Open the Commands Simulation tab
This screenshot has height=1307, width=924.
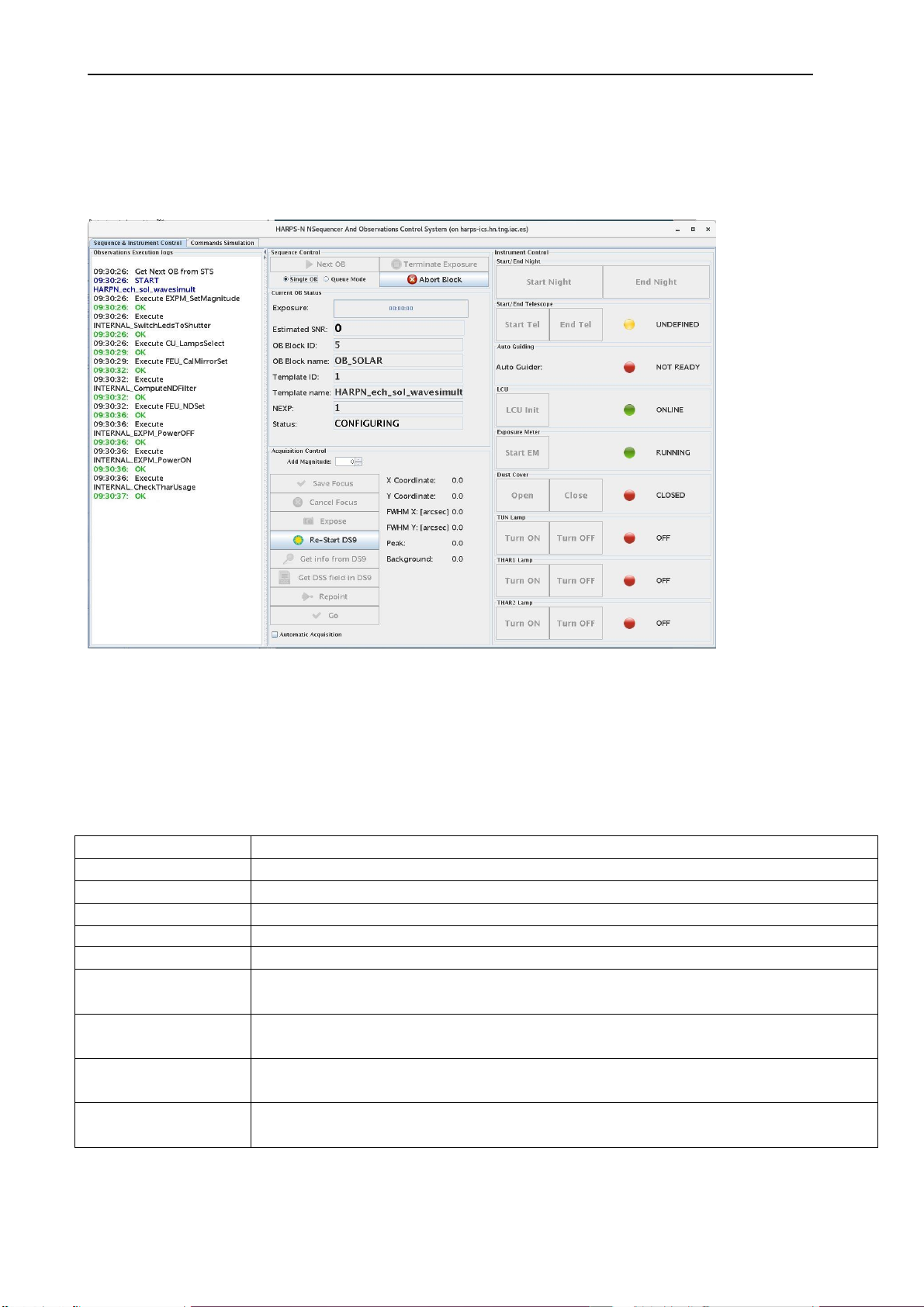[x=223, y=243]
